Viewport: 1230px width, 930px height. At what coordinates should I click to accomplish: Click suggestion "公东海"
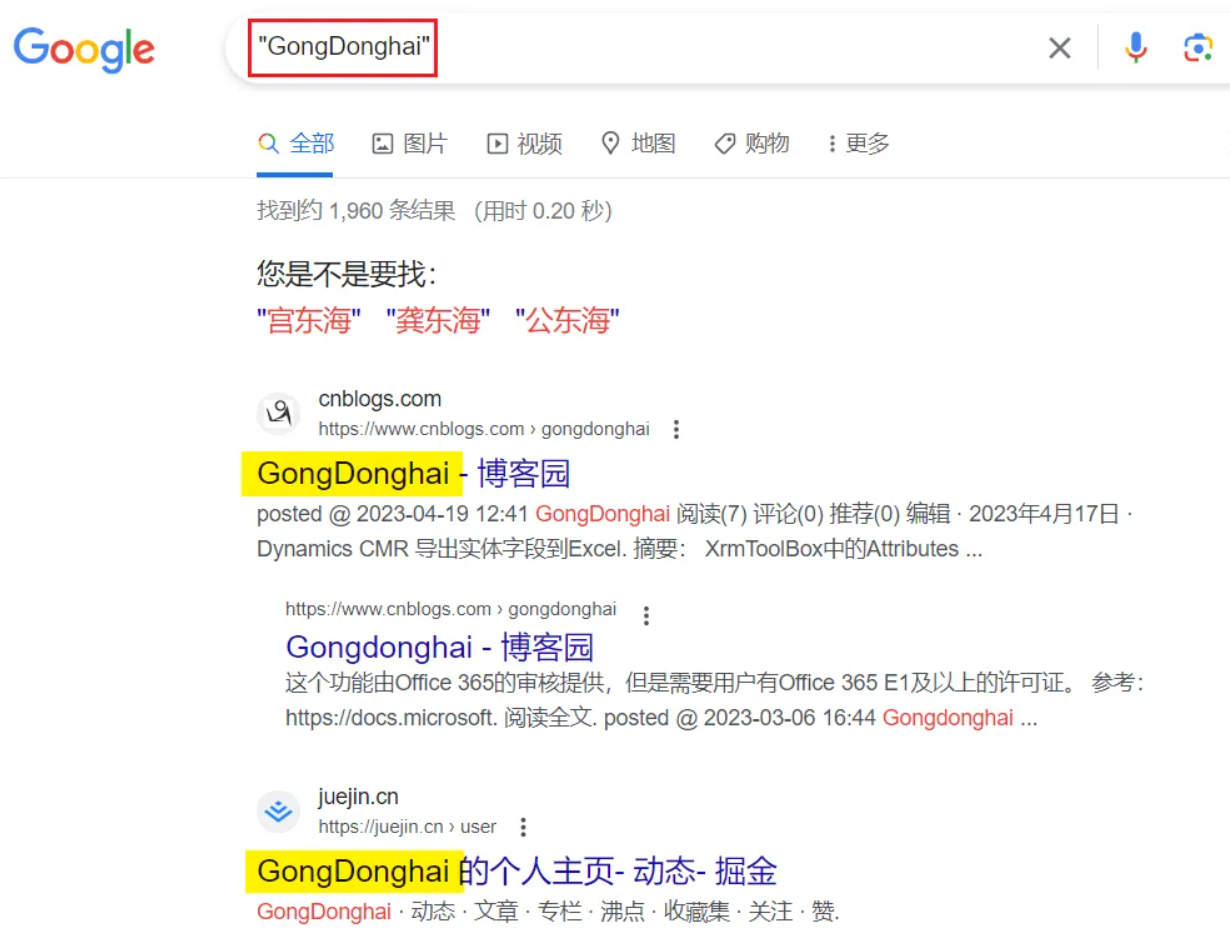(567, 321)
